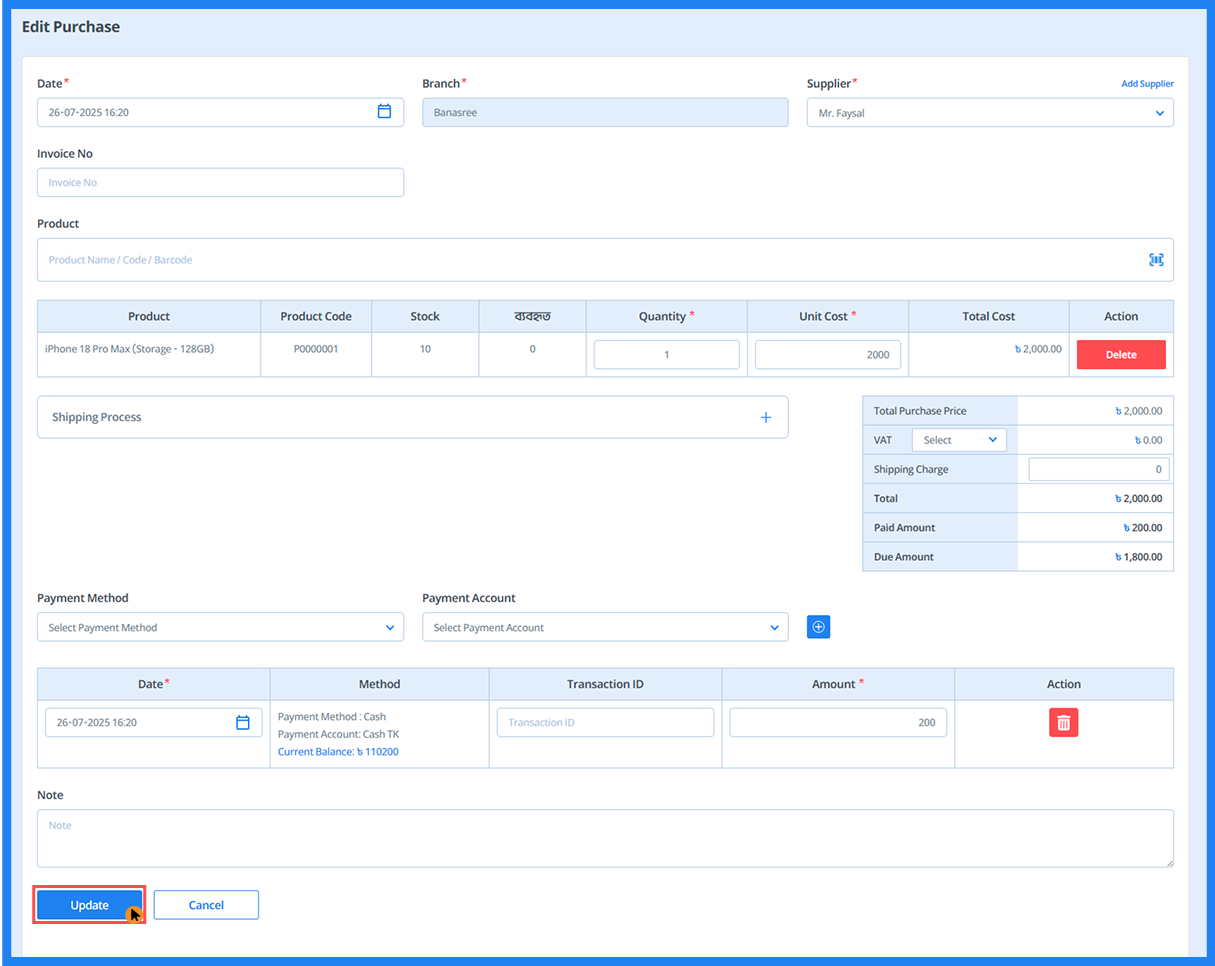Screen dimensions: 1215x966
Task: Click the Cancel button
Action: [x=206, y=905]
